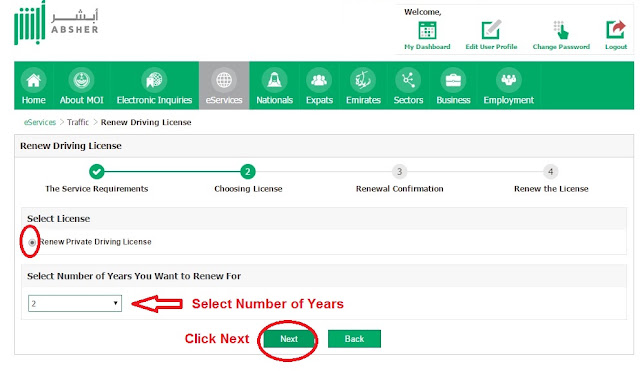Click 'Renew Private Driving License' option label

pyautogui.click(x=96, y=242)
